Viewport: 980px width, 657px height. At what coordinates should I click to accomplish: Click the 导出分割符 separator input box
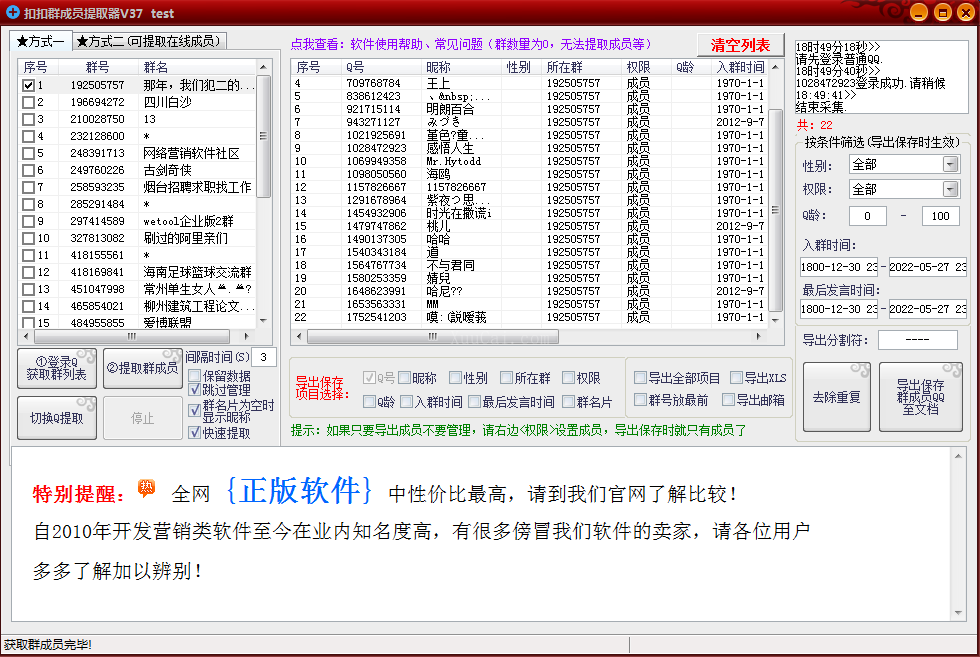[918, 340]
